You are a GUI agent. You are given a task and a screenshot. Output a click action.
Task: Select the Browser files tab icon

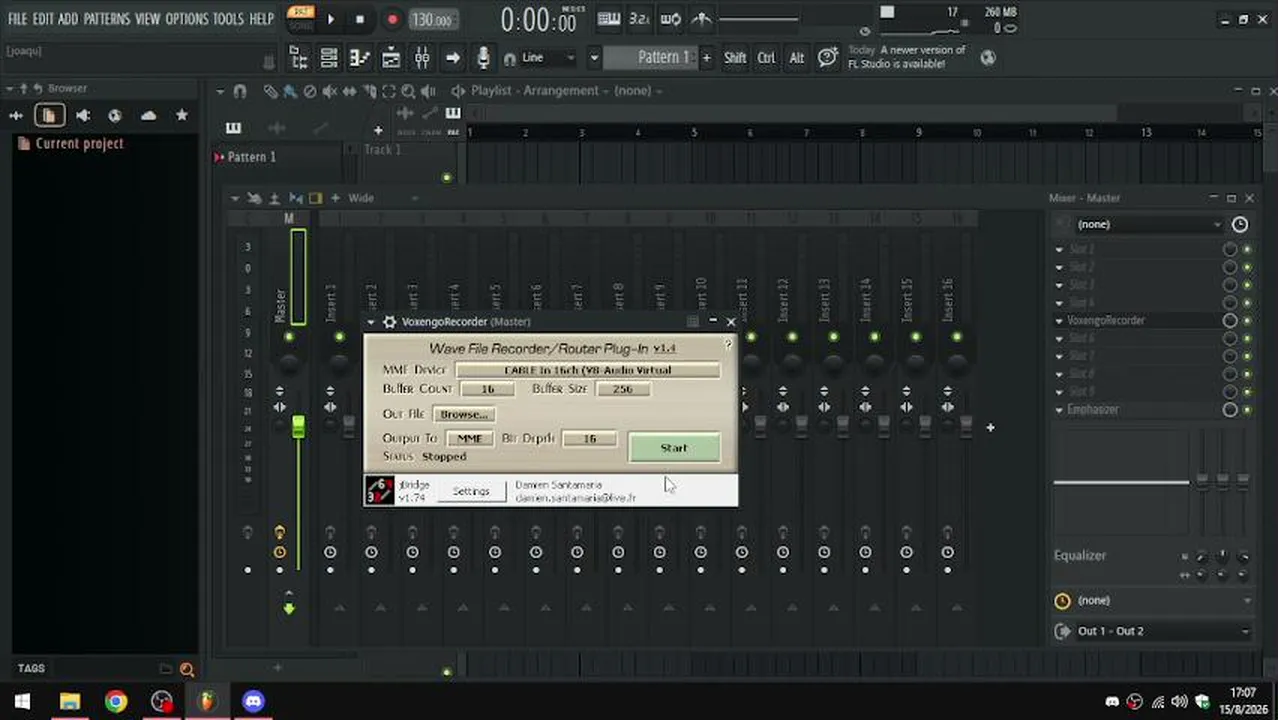(x=48, y=115)
